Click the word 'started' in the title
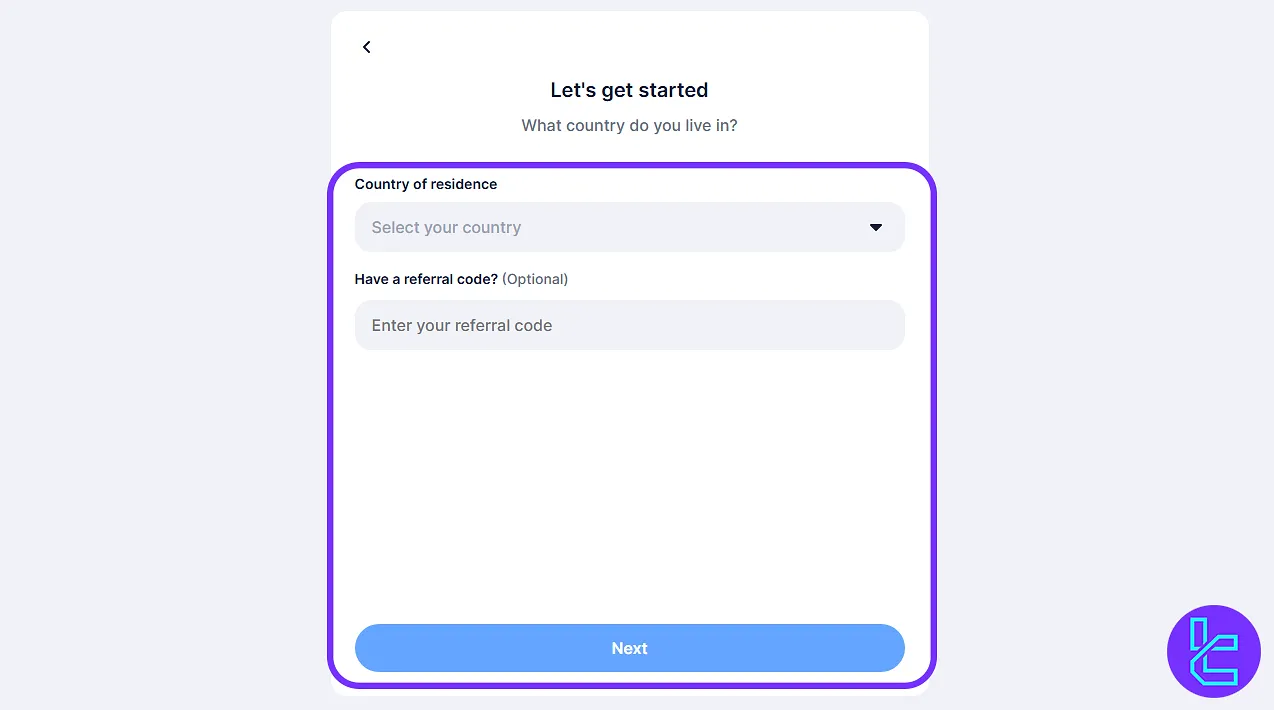Image resolution: width=1274 pixels, height=710 pixels. tap(673, 90)
